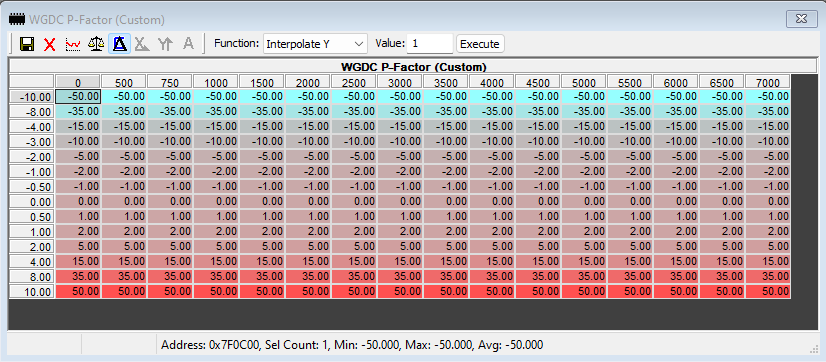Click the greyed Y-axis edit icon
The image size is (826, 362).
tap(165, 44)
